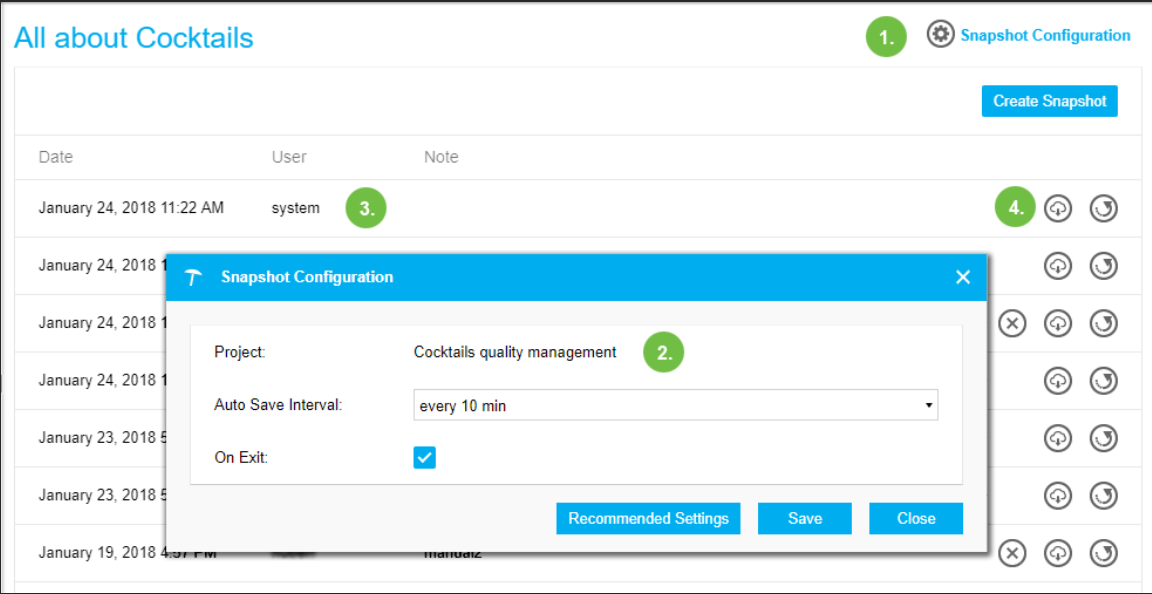
Task: Download the snapshot in the second row
Action: [x=1058, y=264]
